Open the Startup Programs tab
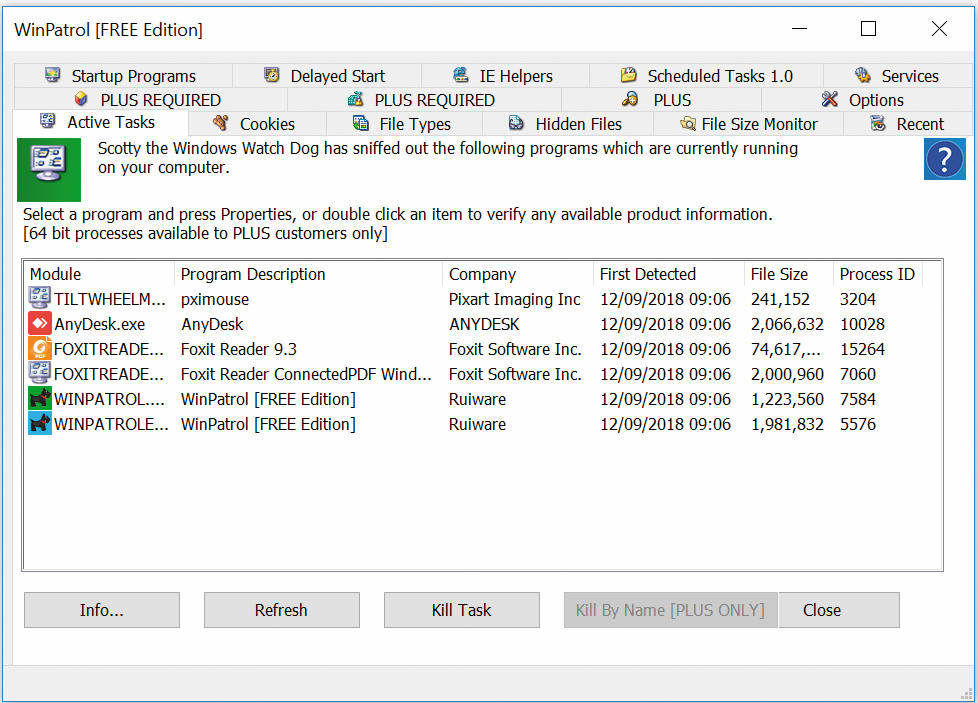This screenshot has height=703, width=978. tap(123, 75)
